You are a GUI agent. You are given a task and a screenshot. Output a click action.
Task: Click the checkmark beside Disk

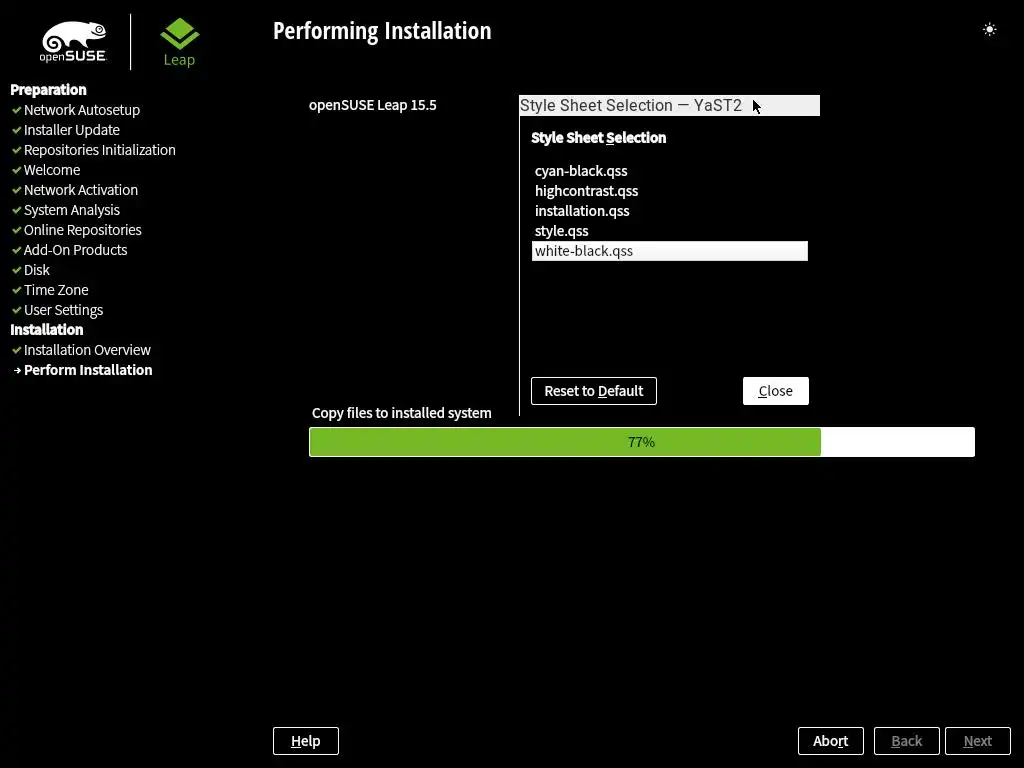pos(17,270)
